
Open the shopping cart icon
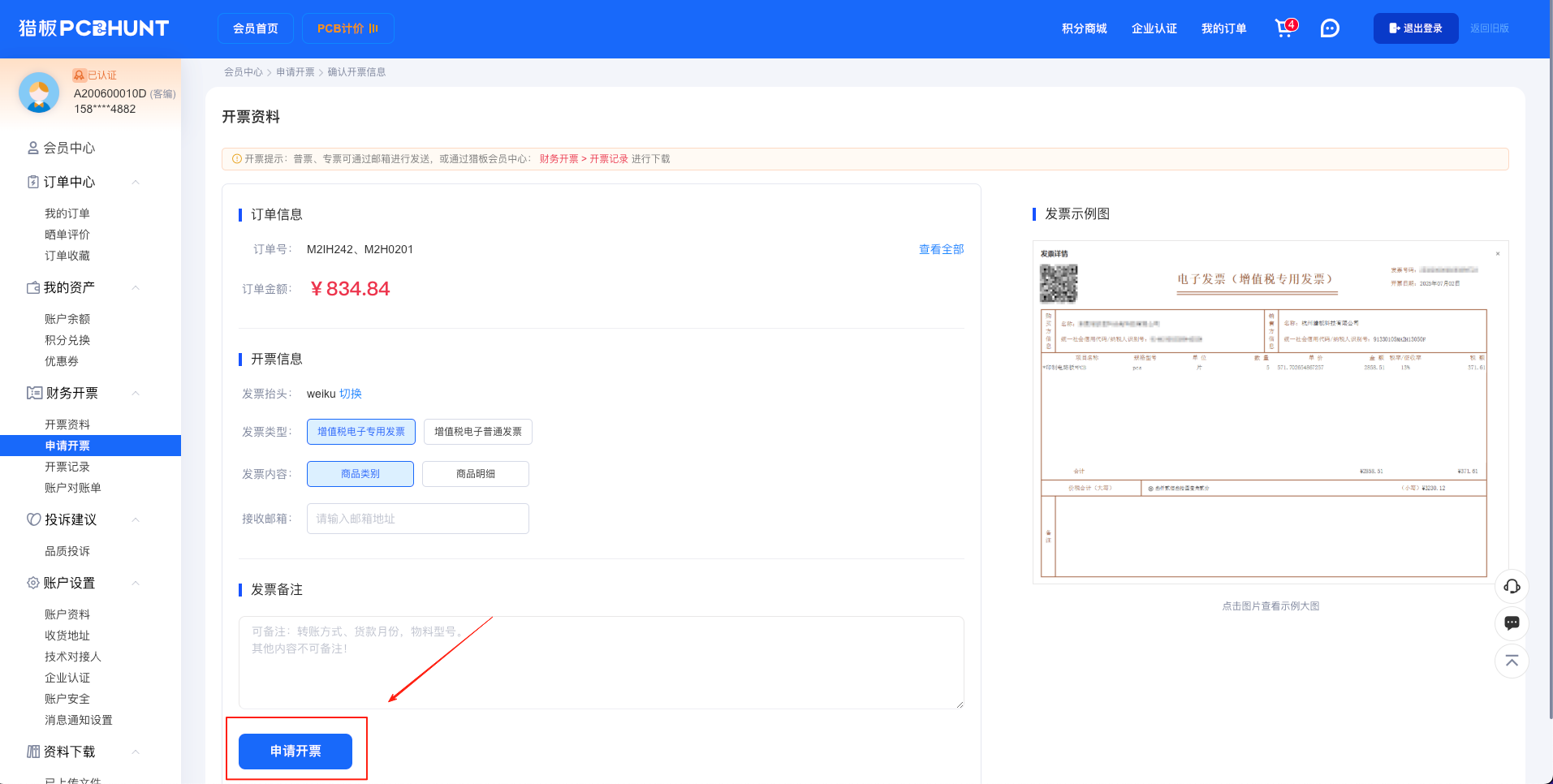click(x=1284, y=28)
